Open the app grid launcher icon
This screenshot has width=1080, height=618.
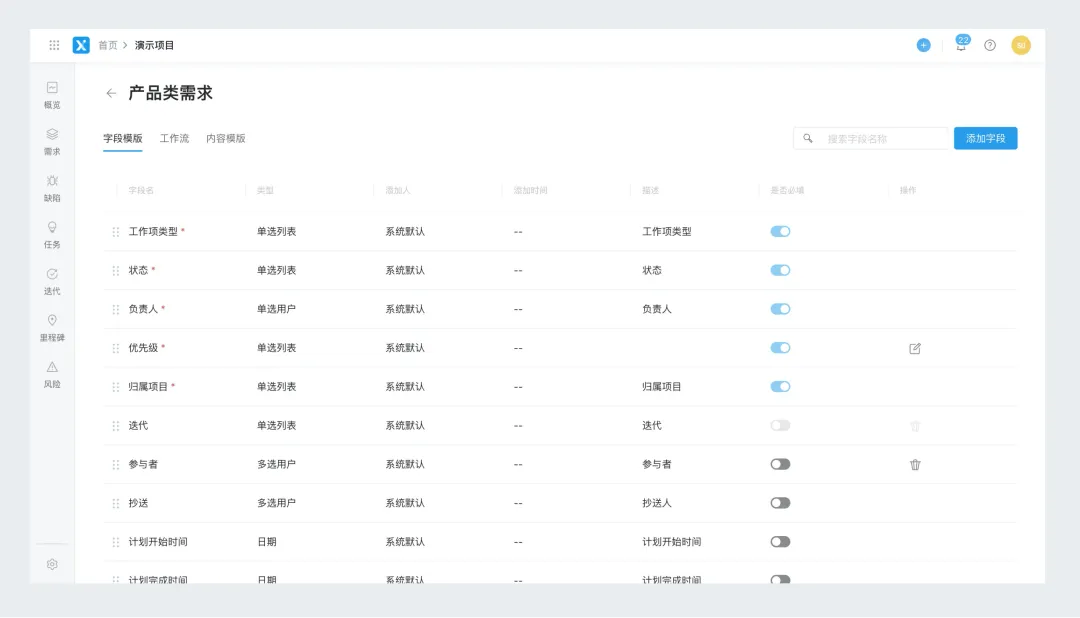54,45
